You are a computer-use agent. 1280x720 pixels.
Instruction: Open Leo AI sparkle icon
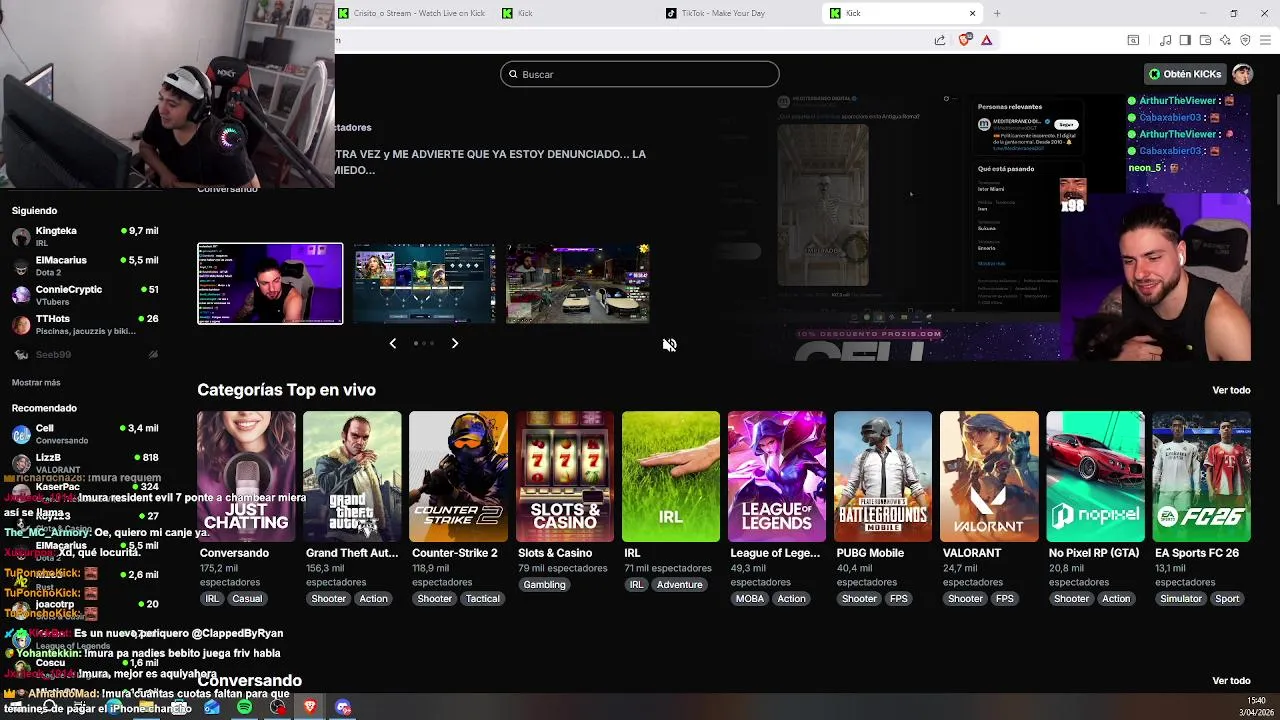[1225, 40]
